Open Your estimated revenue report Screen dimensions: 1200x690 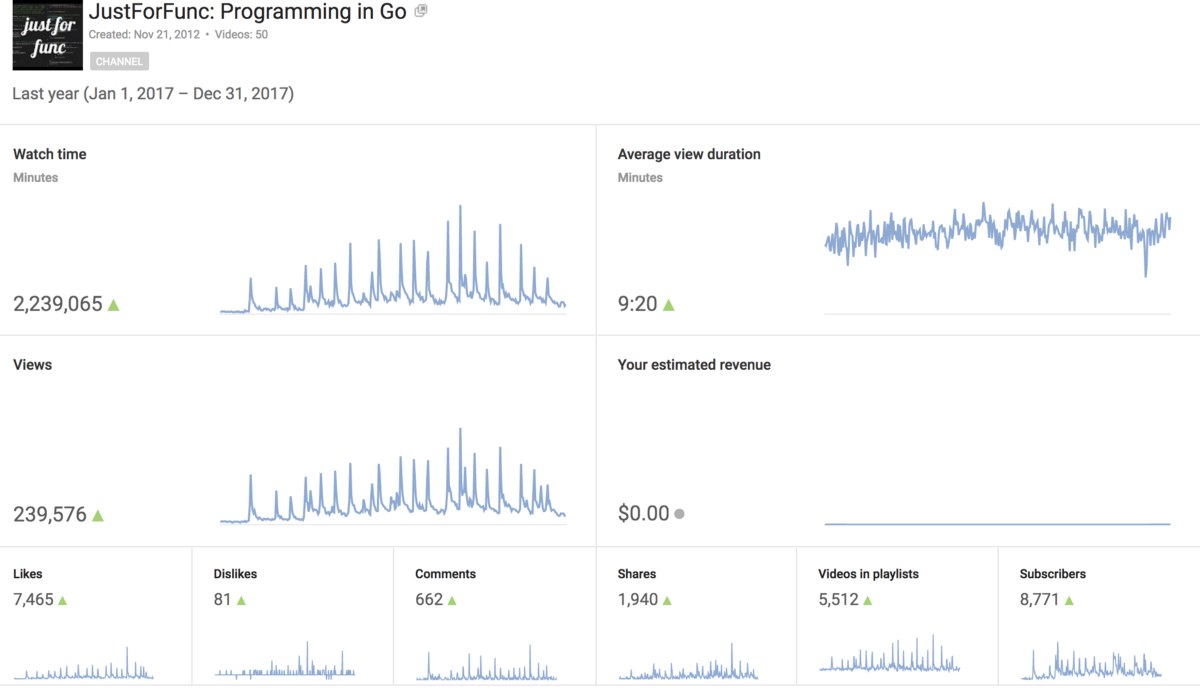[694, 365]
